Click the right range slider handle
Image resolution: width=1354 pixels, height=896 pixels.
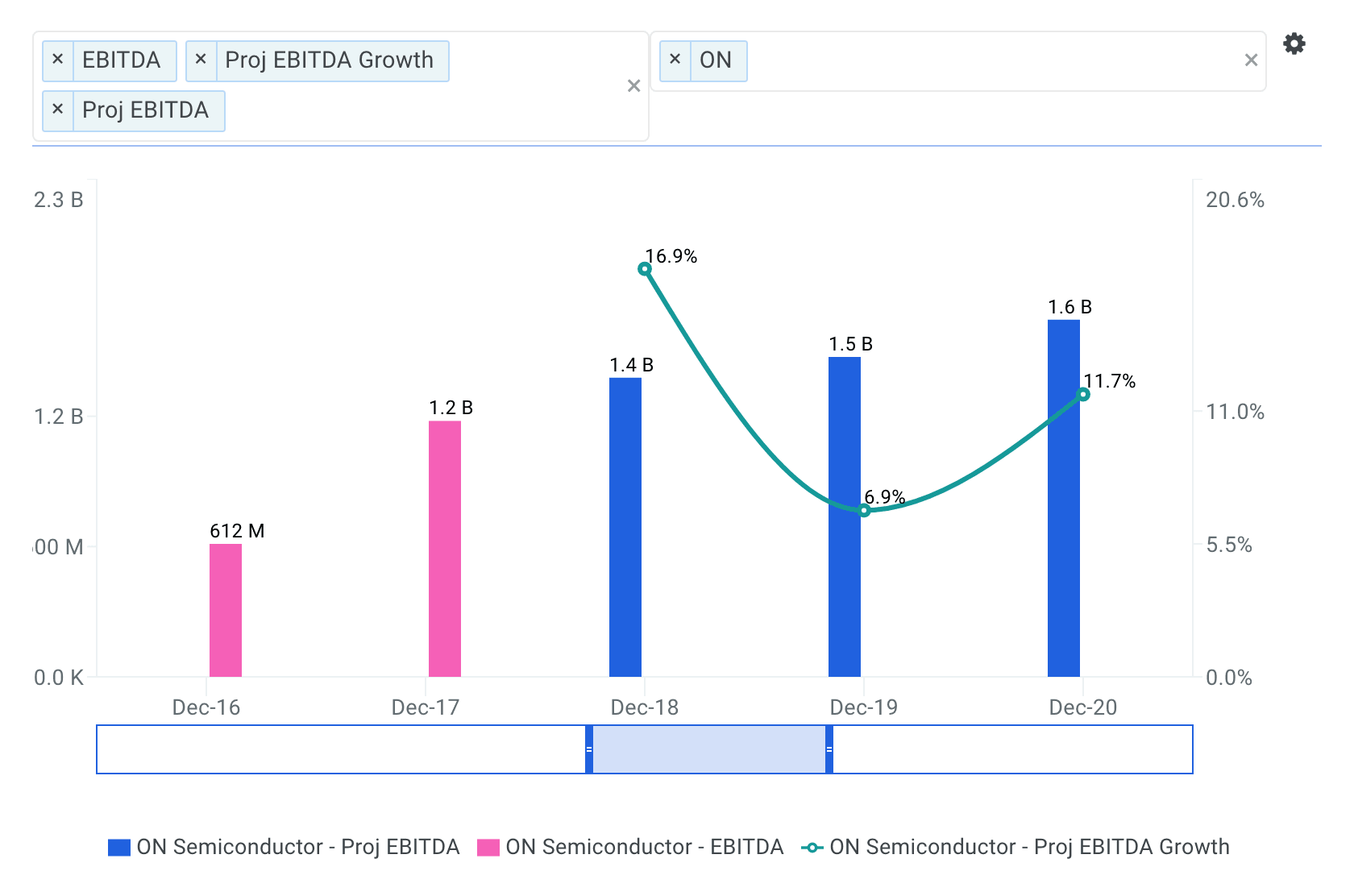[829, 749]
